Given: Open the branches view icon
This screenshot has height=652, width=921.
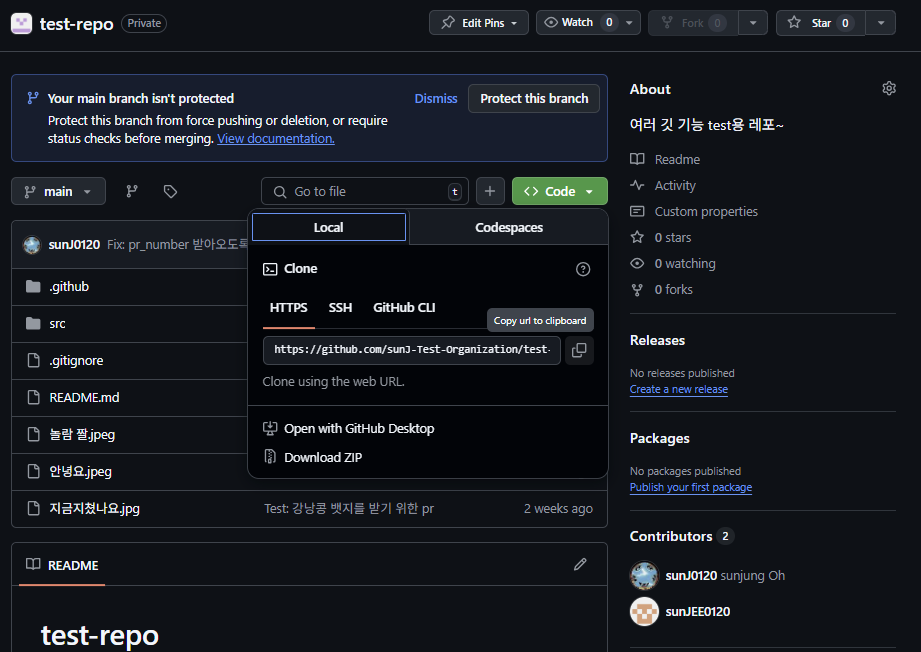Looking at the screenshot, I should click(x=132, y=191).
